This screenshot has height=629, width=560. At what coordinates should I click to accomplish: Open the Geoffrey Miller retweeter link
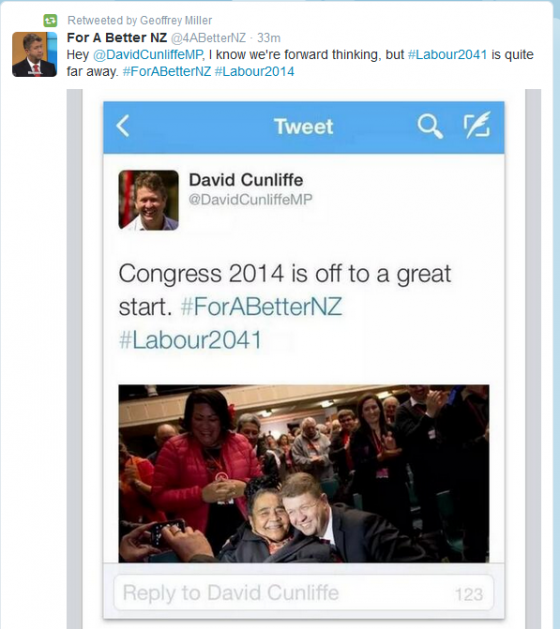tap(176, 20)
